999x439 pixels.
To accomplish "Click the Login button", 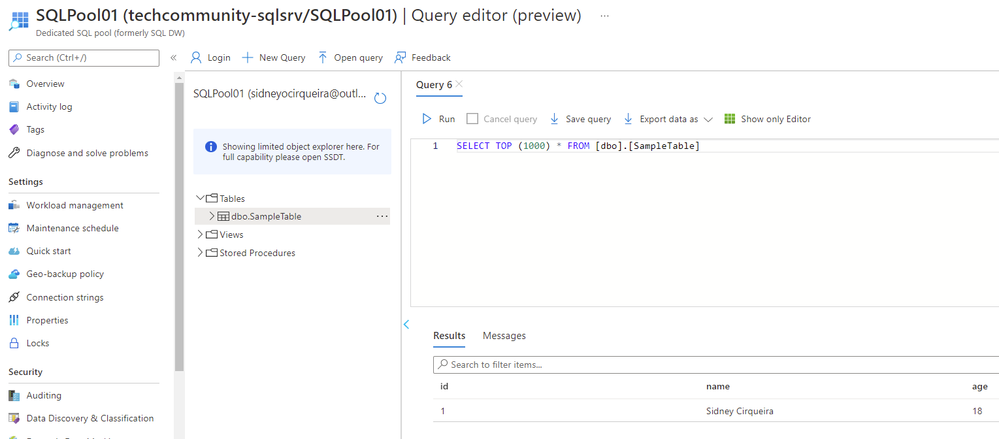I will coord(211,57).
